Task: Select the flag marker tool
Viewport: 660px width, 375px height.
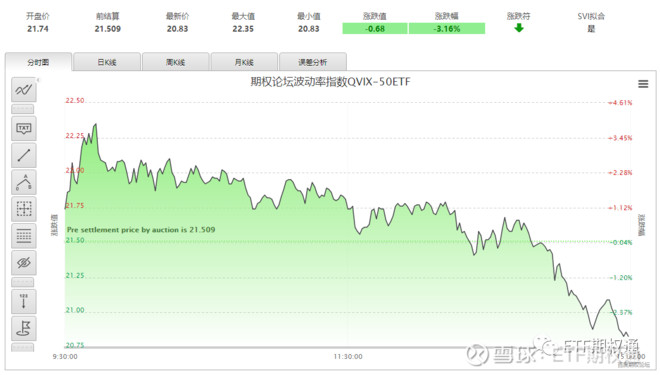Action: click(x=24, y=328)
